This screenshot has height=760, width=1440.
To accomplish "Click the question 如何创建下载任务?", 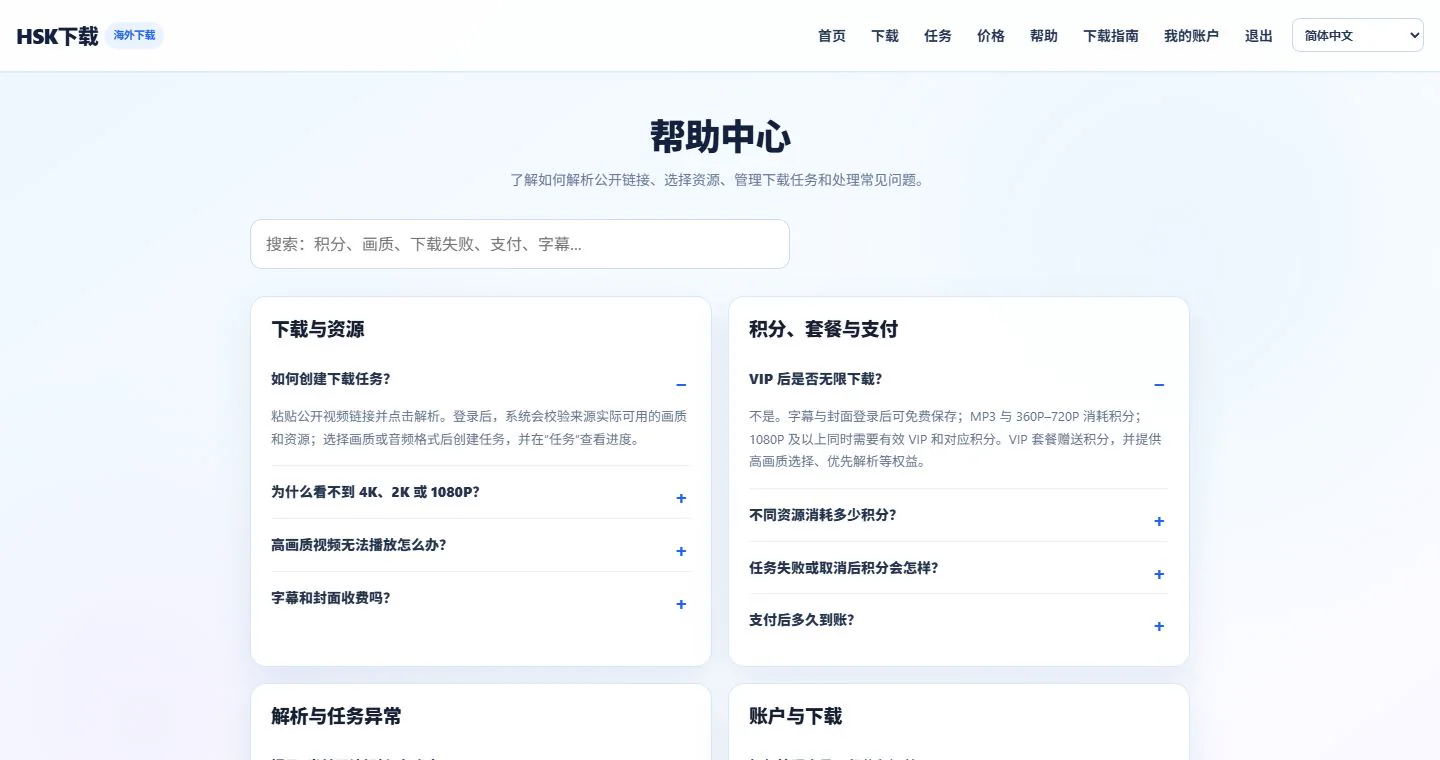I will coord(331,379).
